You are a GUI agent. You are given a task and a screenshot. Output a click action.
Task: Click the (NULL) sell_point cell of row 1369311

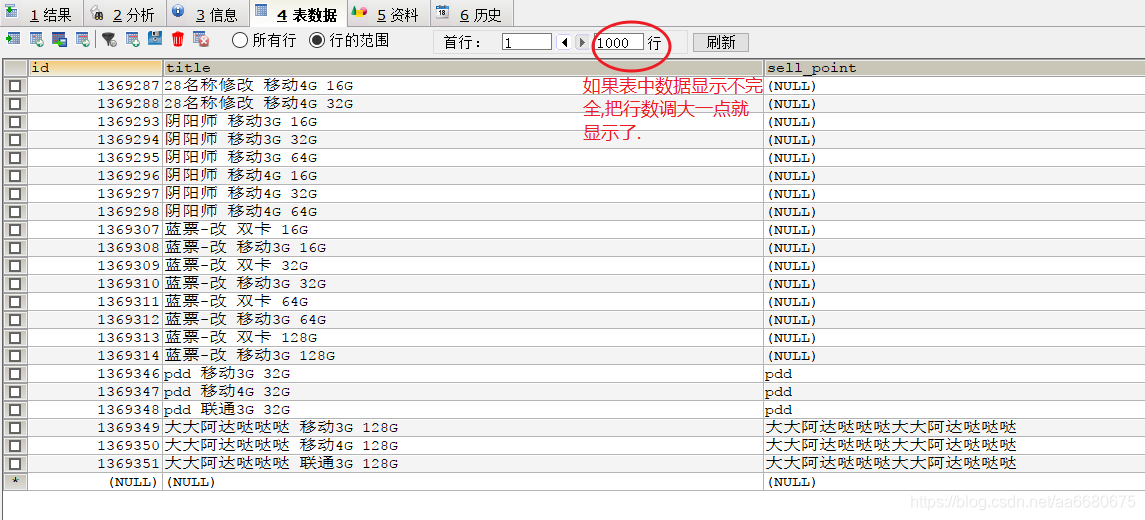pyautogui.click(x=954, y=302)
